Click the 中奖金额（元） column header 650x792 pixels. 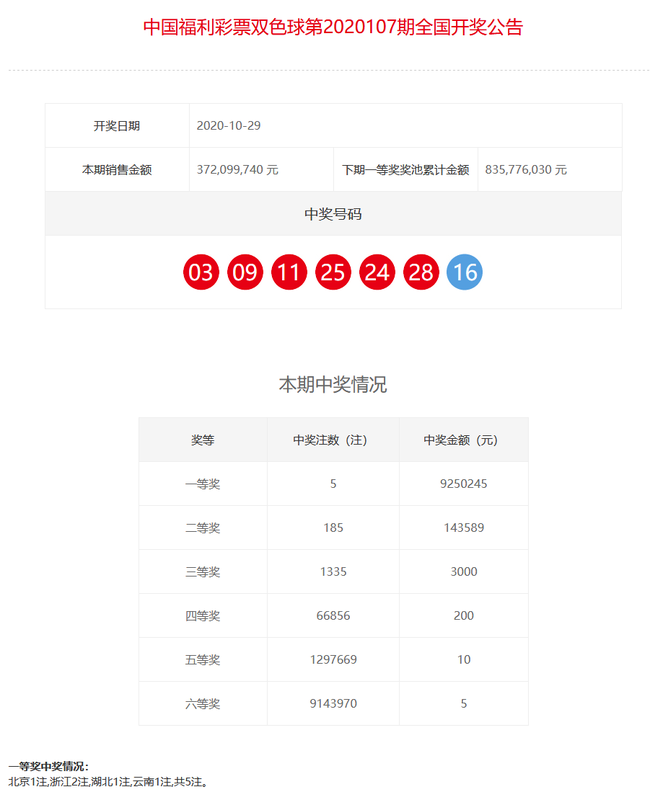(x=464, y=440)
